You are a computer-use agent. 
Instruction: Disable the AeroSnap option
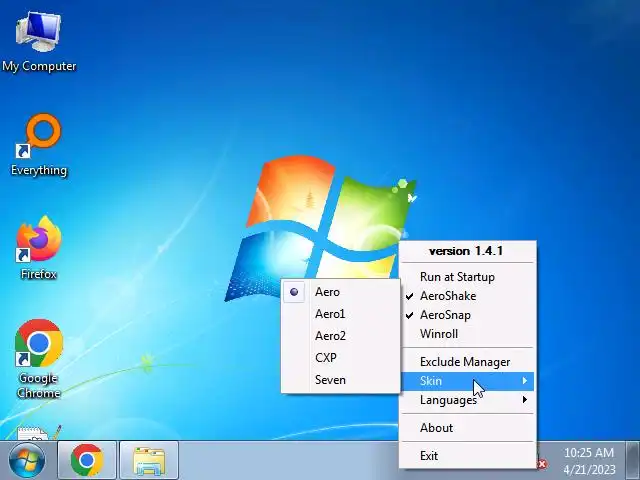pyautogui.click(x=468, y=315)
